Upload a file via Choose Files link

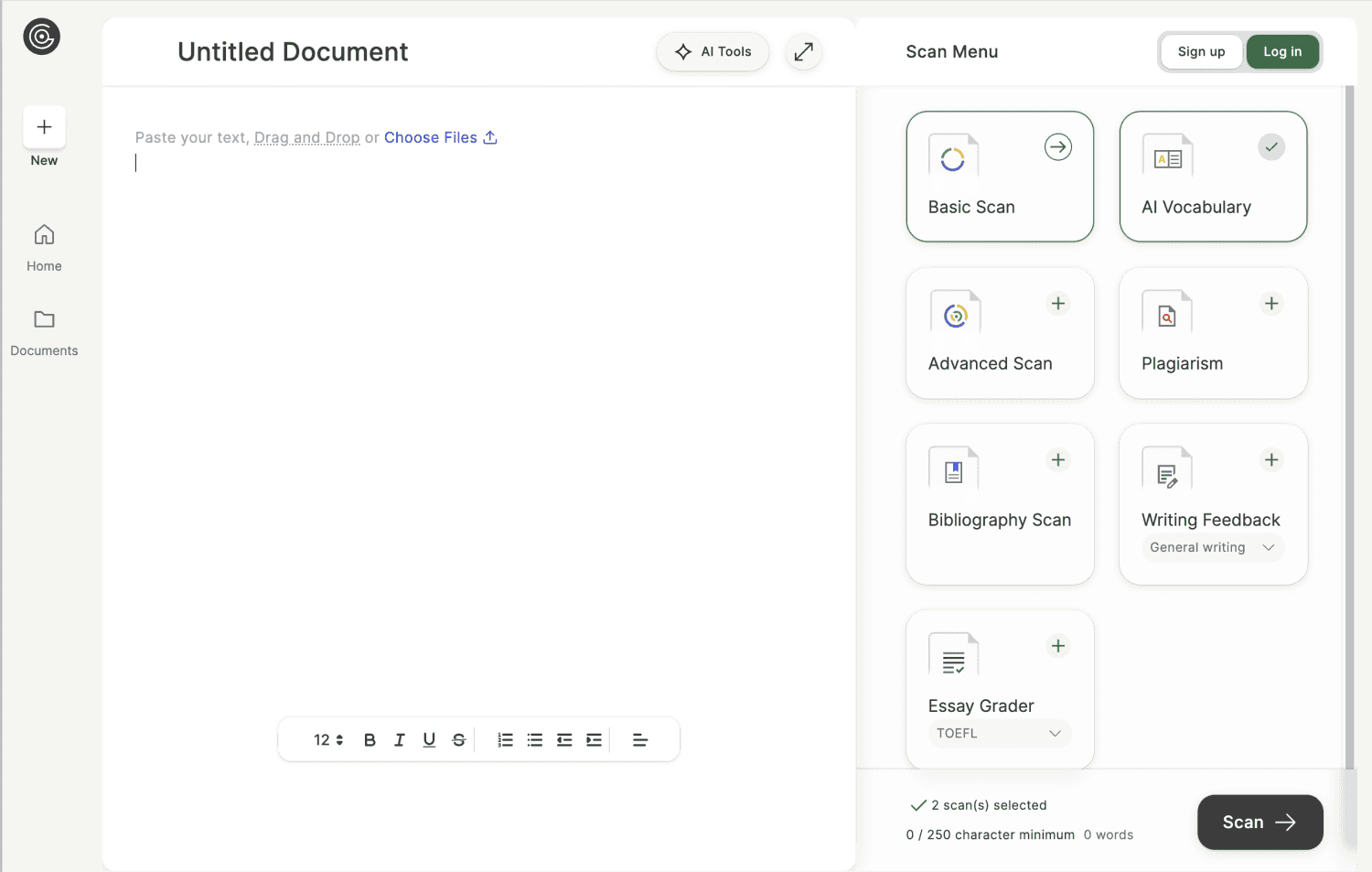click(430, 137)
